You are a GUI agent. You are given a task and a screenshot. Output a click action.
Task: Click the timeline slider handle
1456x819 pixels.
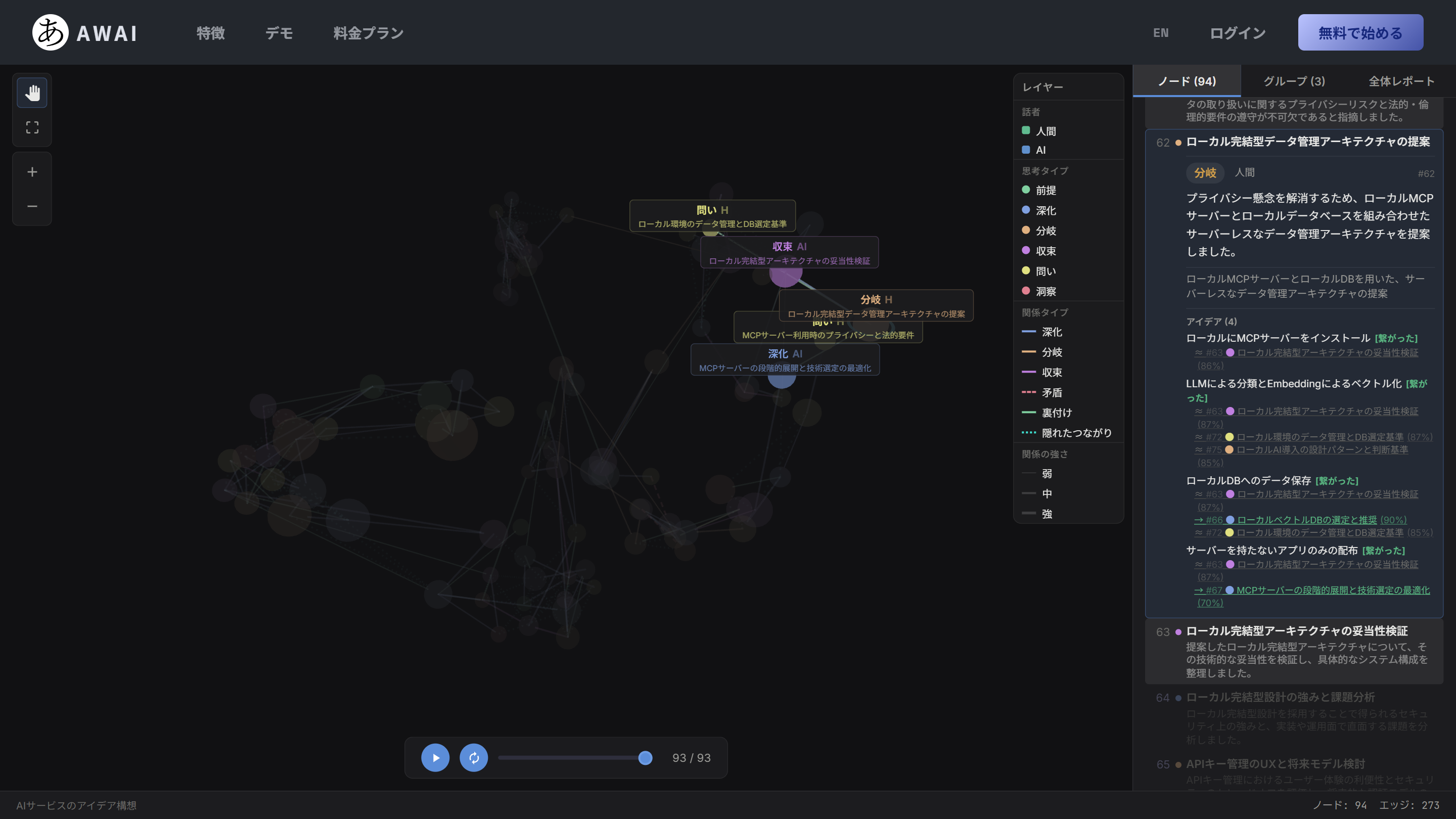[x=645, y=757]
